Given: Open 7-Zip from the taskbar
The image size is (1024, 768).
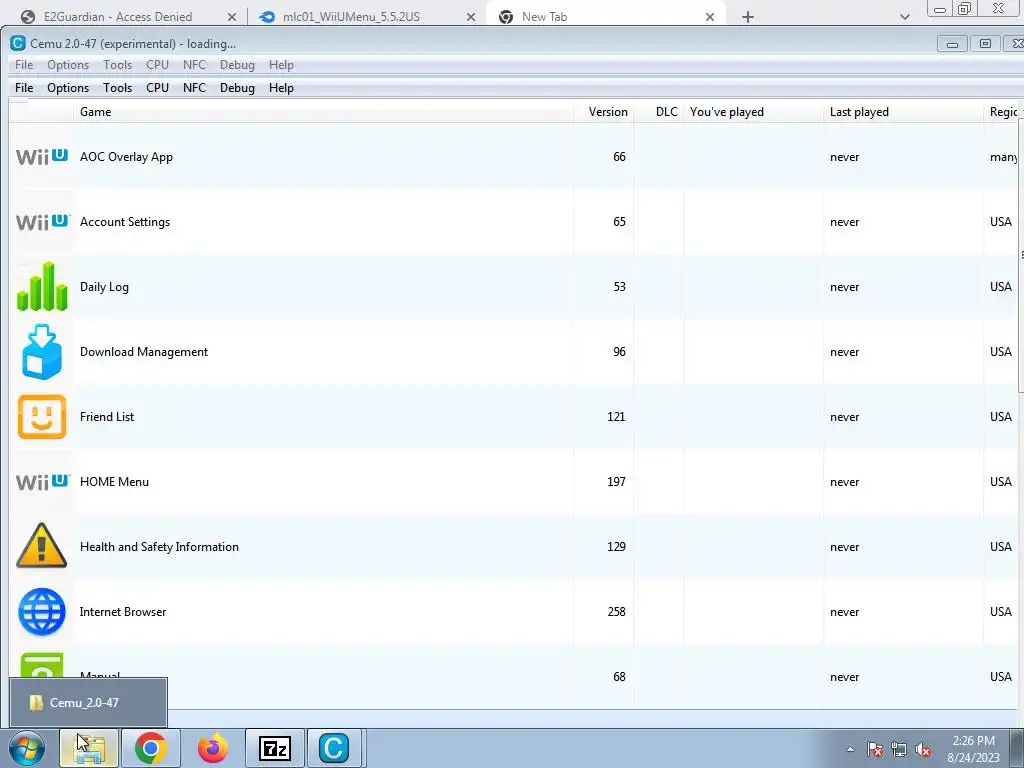Looking at the screenshot, I should (274, 748).
